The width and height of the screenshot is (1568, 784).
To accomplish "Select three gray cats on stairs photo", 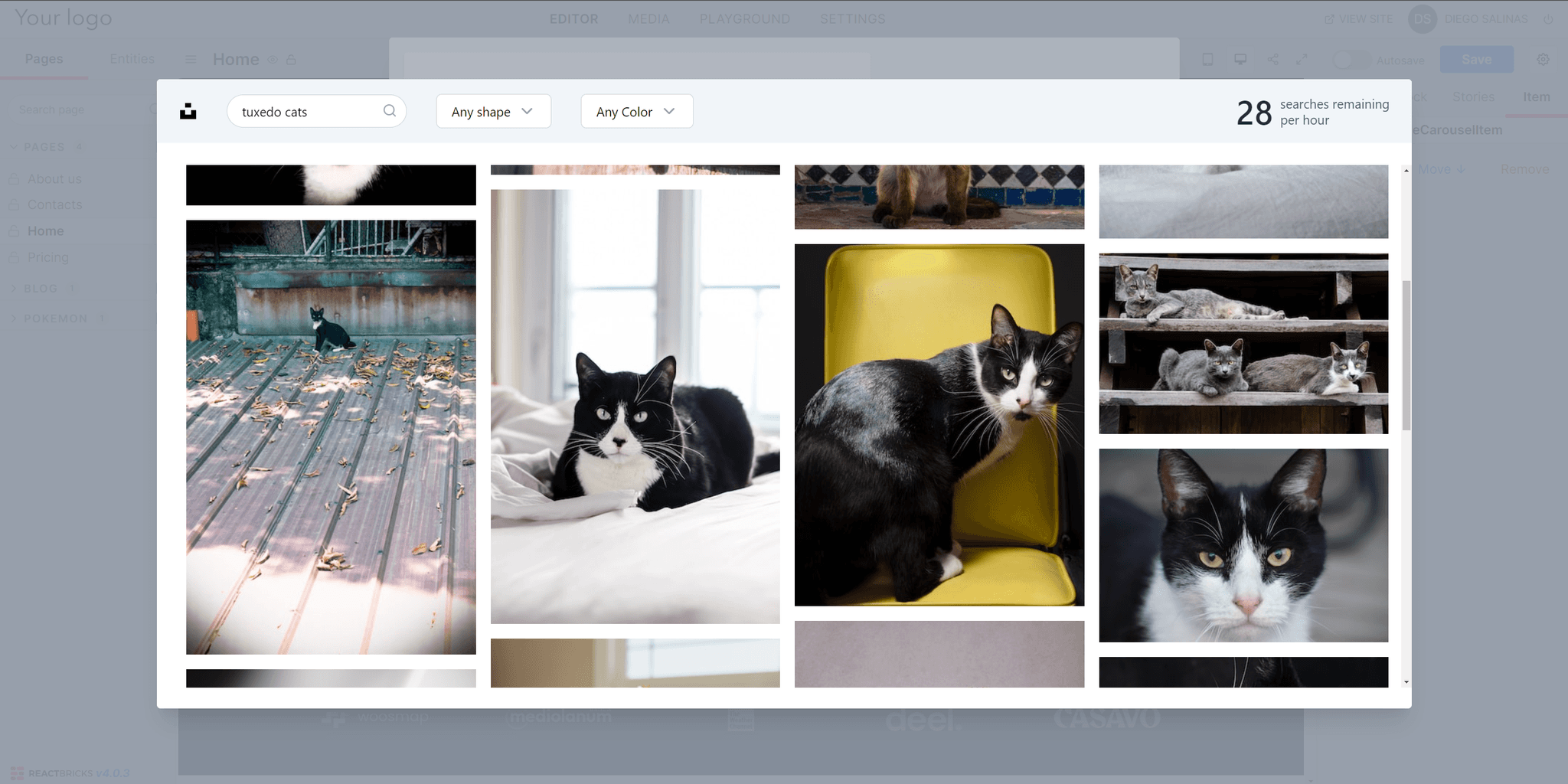I will pos(1243,344).
